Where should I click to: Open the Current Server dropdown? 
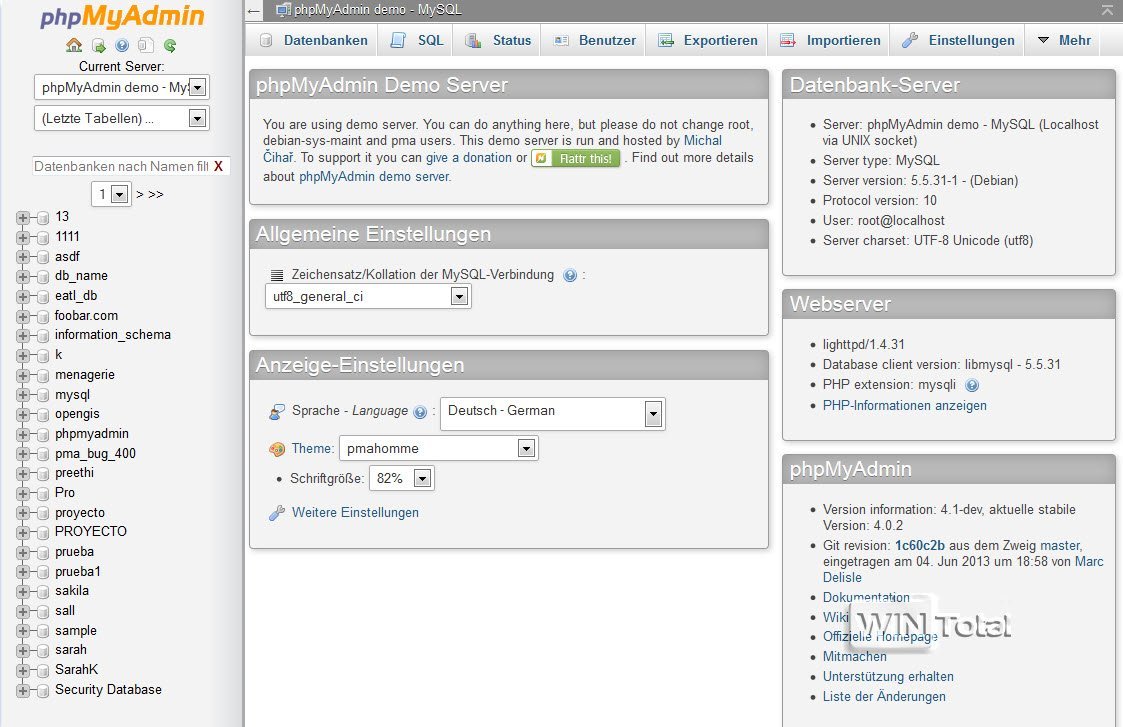pos(122,87)
